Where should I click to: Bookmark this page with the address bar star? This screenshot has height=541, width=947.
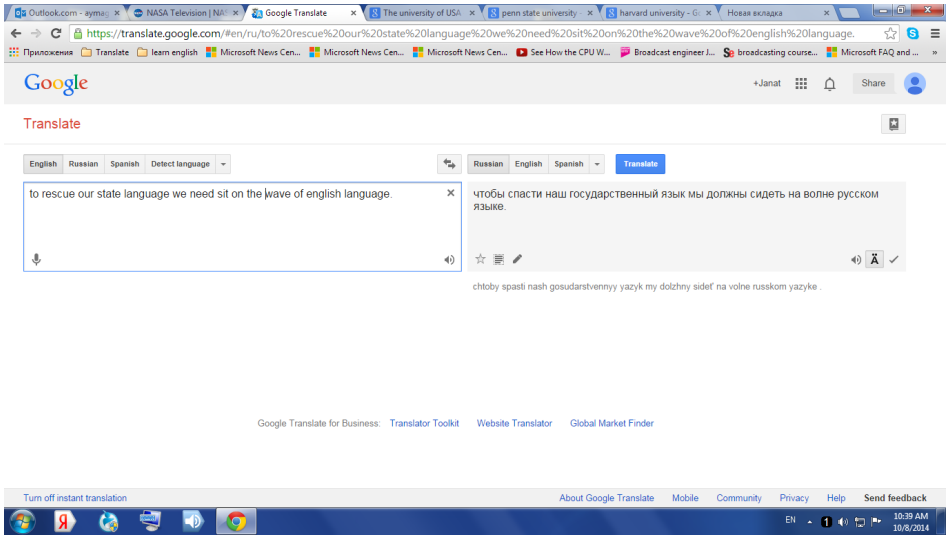[x=890, y=34]
